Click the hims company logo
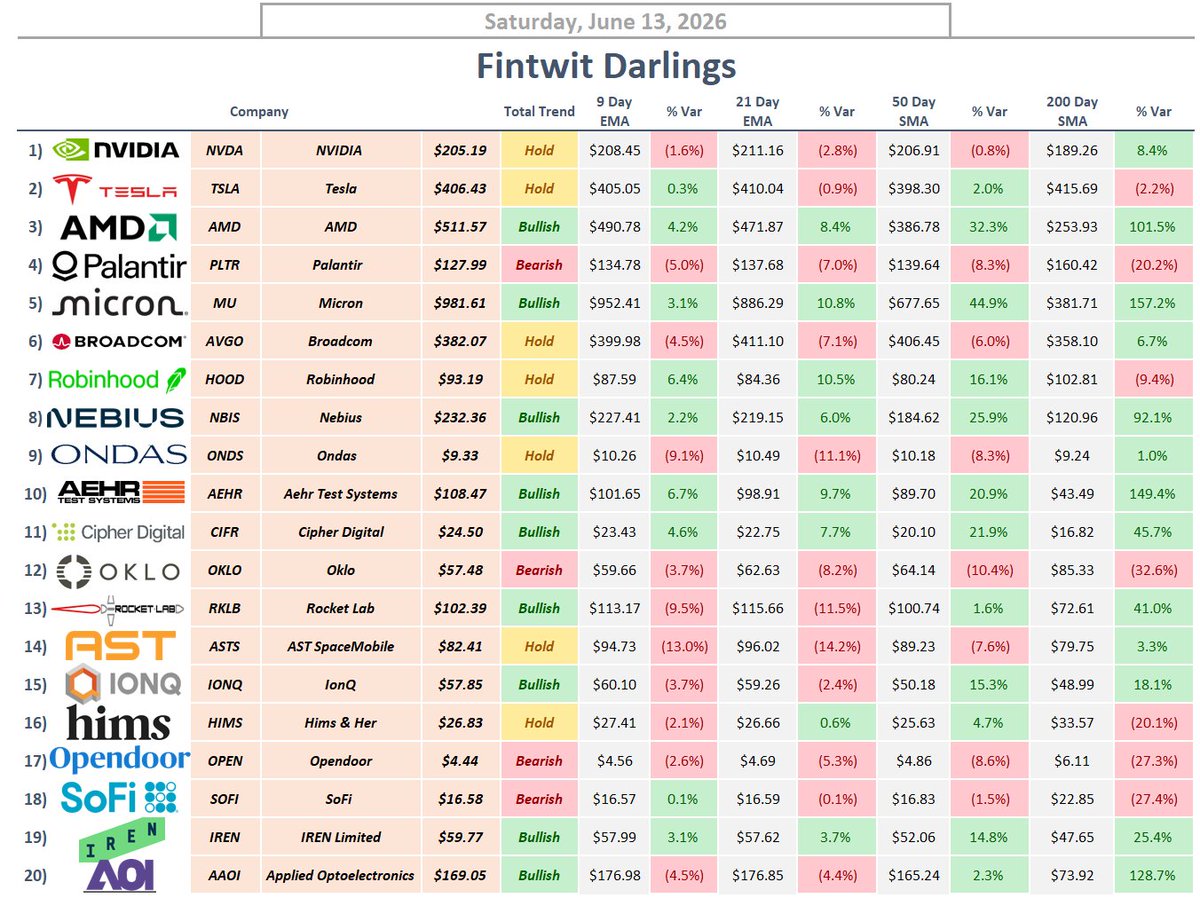 [x=118, y=723]
